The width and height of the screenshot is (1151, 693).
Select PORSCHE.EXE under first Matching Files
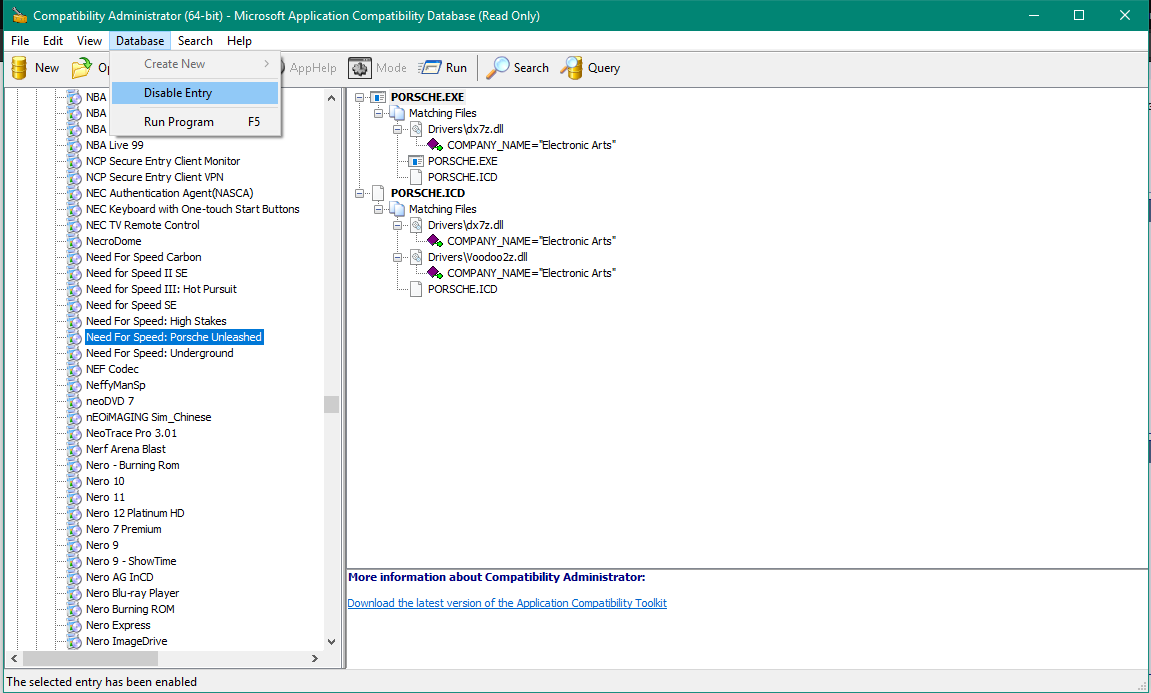coord(462,161)
